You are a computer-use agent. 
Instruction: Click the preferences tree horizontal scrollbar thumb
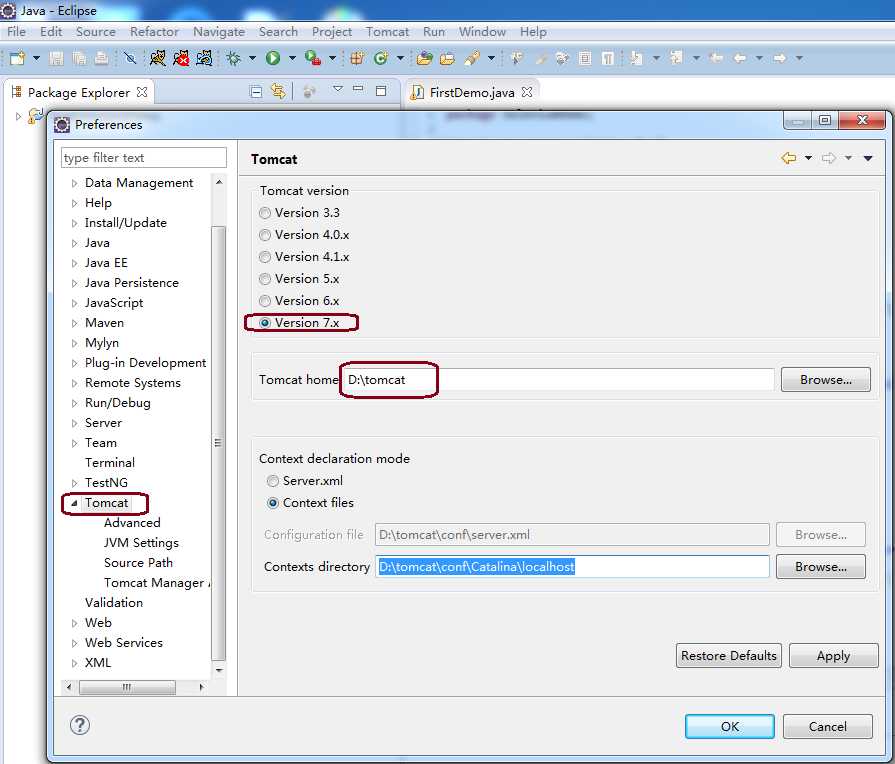[127, 687]
